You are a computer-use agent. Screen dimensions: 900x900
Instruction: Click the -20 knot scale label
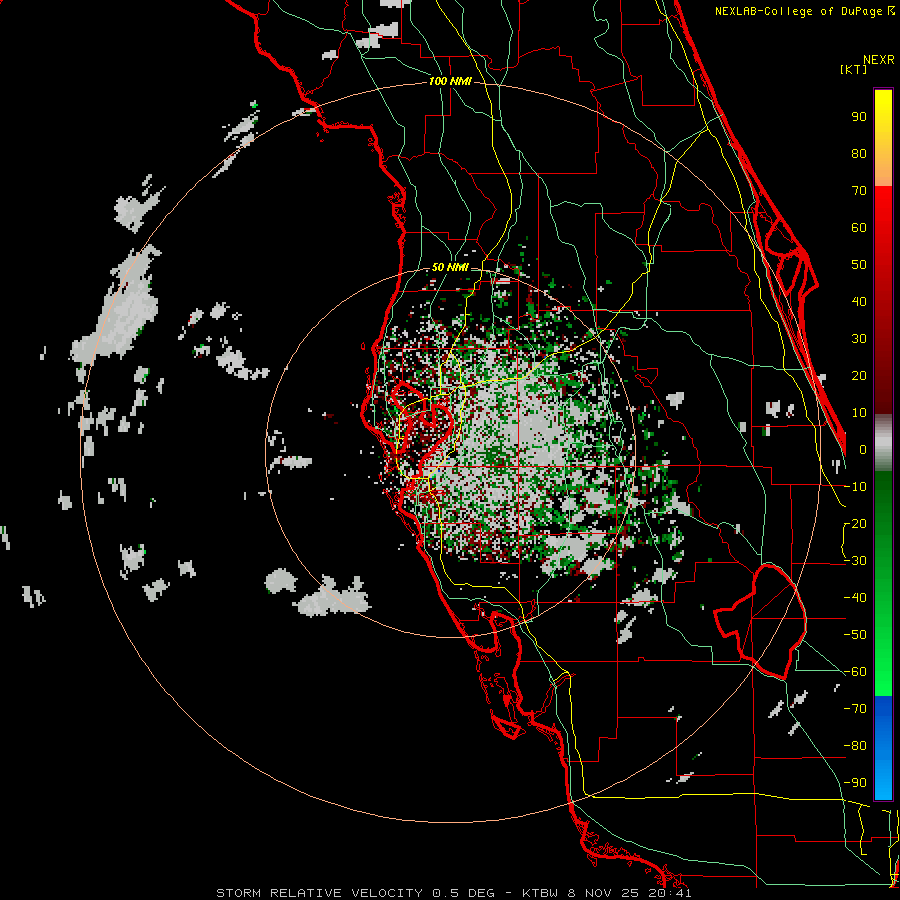click(855, 524)
